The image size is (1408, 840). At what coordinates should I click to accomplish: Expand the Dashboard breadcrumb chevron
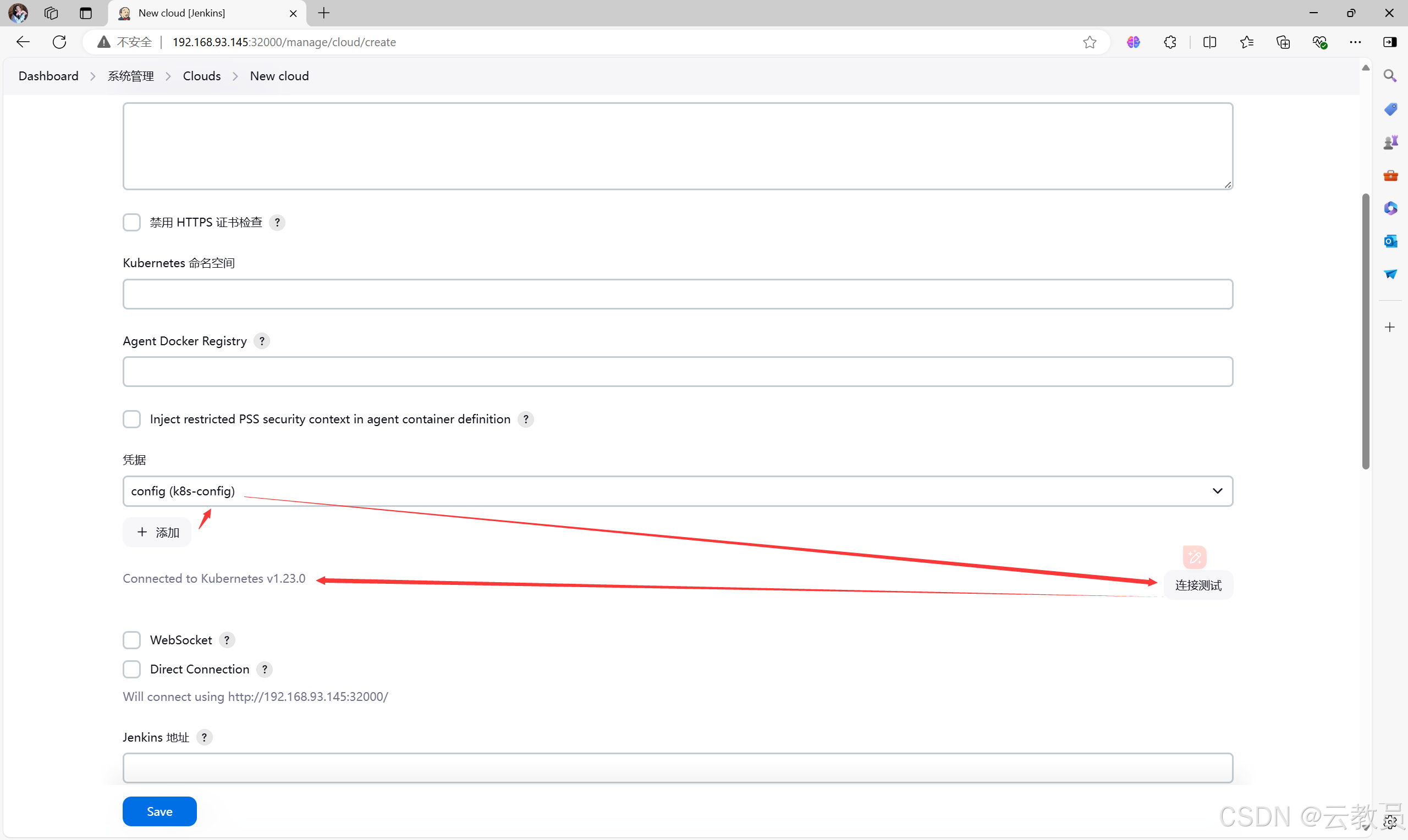point(93,76)
